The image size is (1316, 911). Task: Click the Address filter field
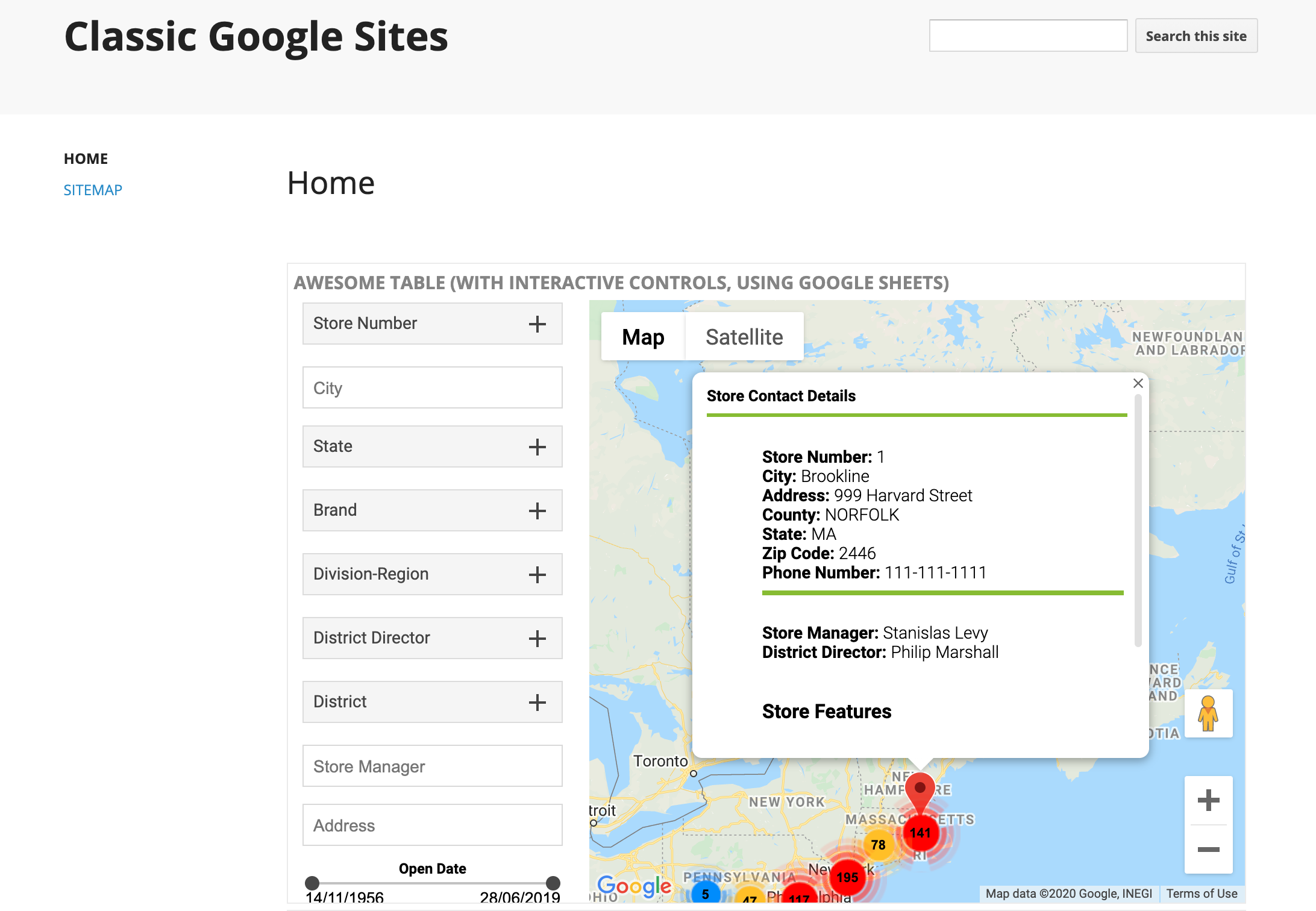pos(433,825)
